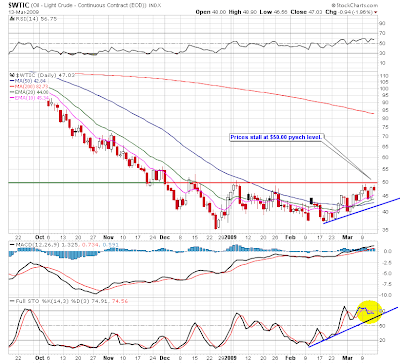Click the 110 label on price axis

(x=383, y=76)
